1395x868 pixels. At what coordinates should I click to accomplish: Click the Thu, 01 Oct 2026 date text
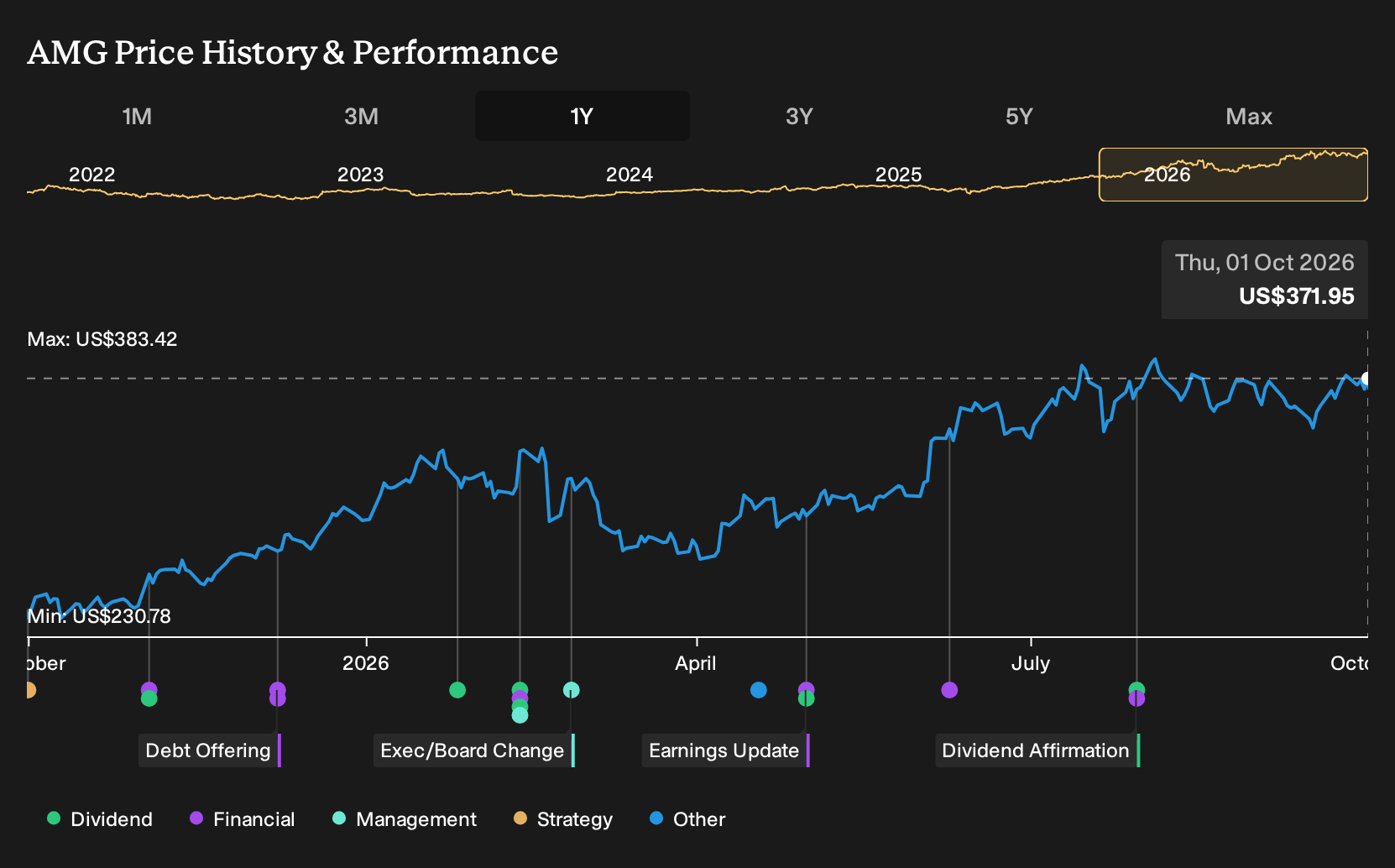(x=1265, y=263)
